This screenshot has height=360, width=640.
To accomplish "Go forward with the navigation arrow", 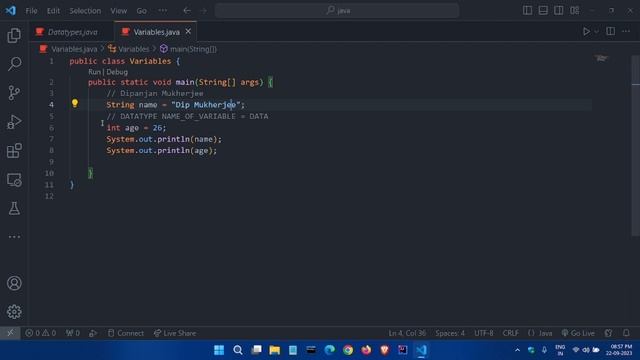I will point(203,11).
